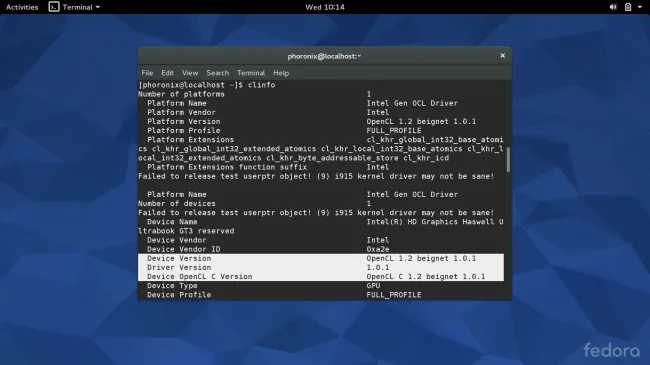This screenshot has width=650, height=365.
Task: Click the highlighted 'Driver Version' label
Action: click(179, 268)
